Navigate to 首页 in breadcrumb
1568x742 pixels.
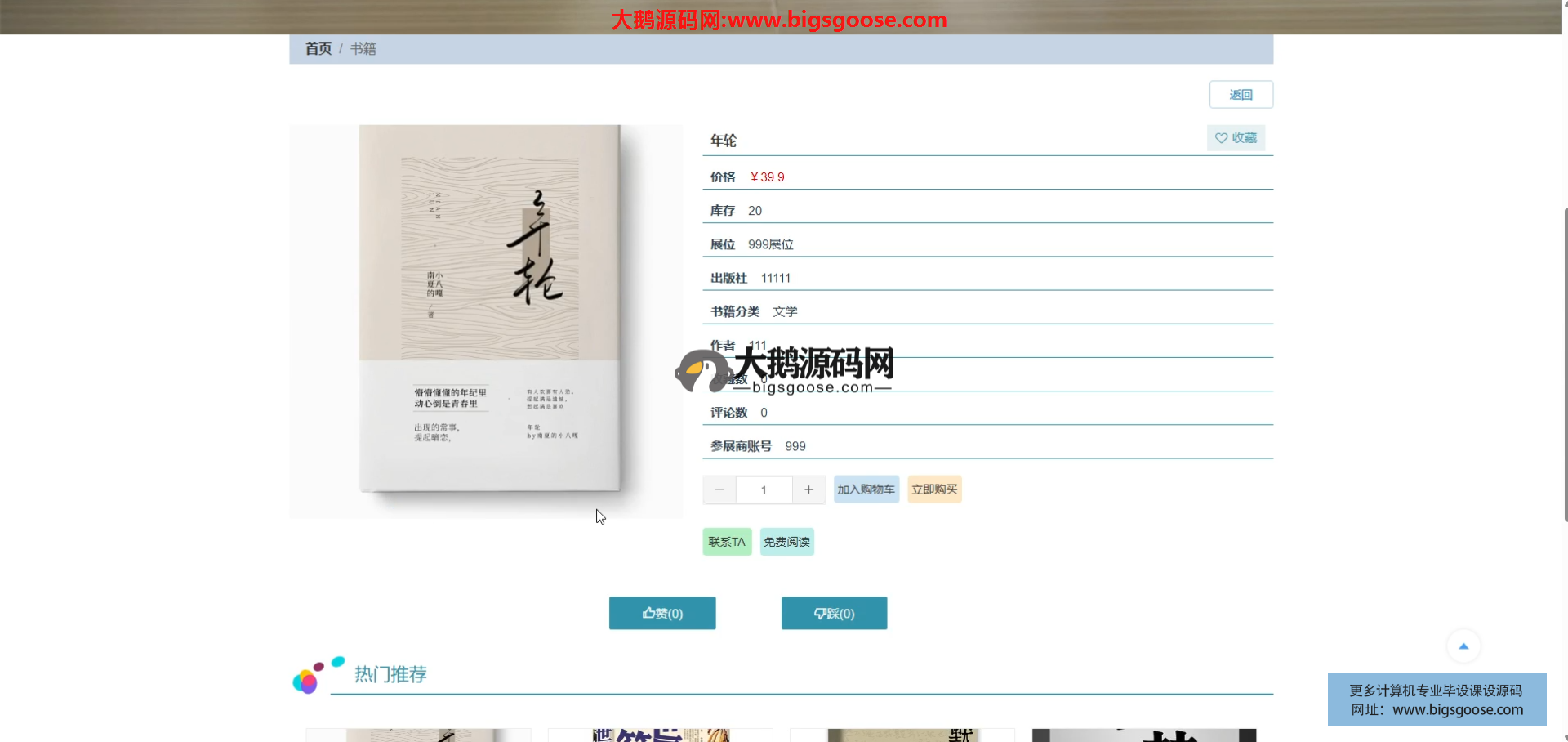coord(318,49)
